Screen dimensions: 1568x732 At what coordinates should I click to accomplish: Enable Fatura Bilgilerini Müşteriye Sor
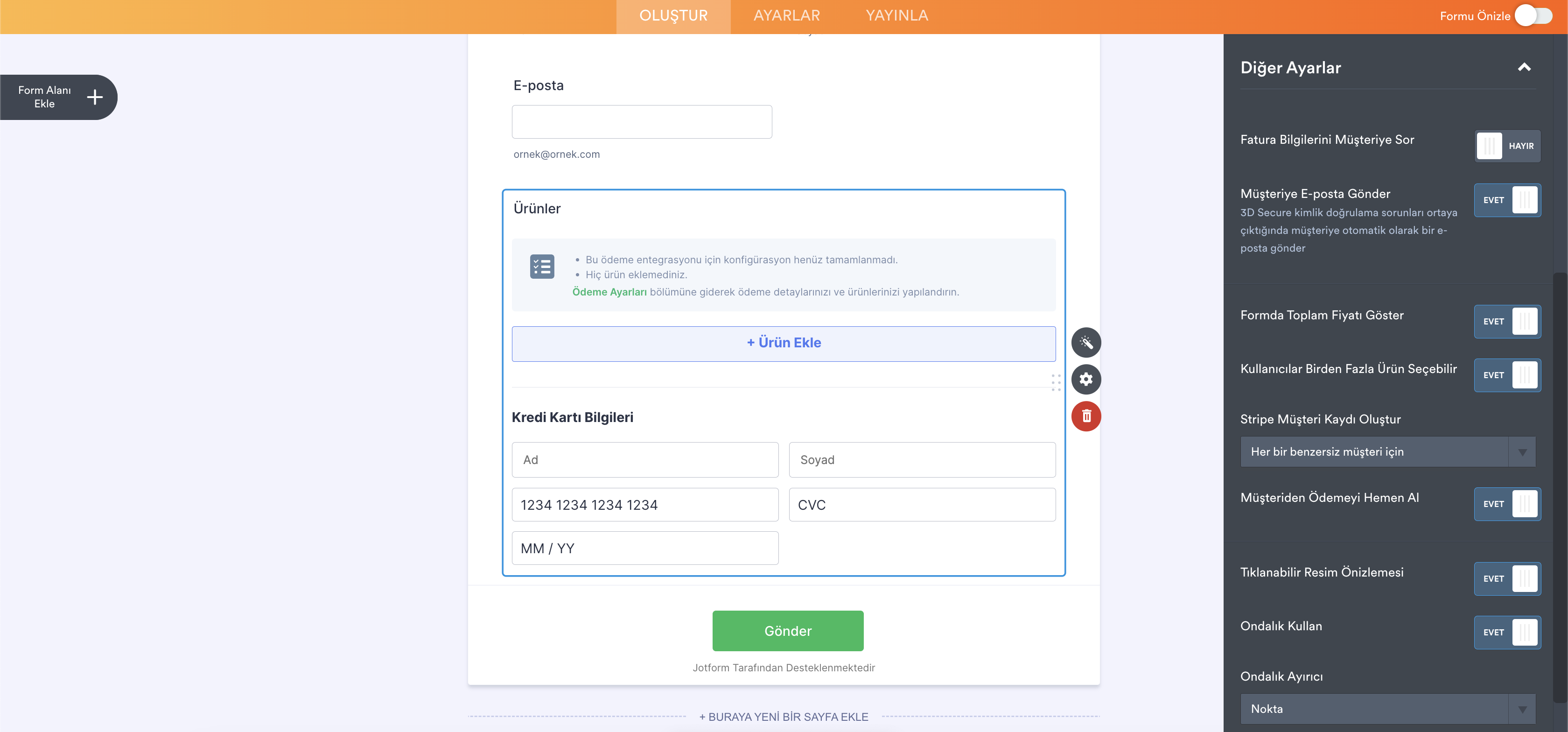pos(1506,146)
